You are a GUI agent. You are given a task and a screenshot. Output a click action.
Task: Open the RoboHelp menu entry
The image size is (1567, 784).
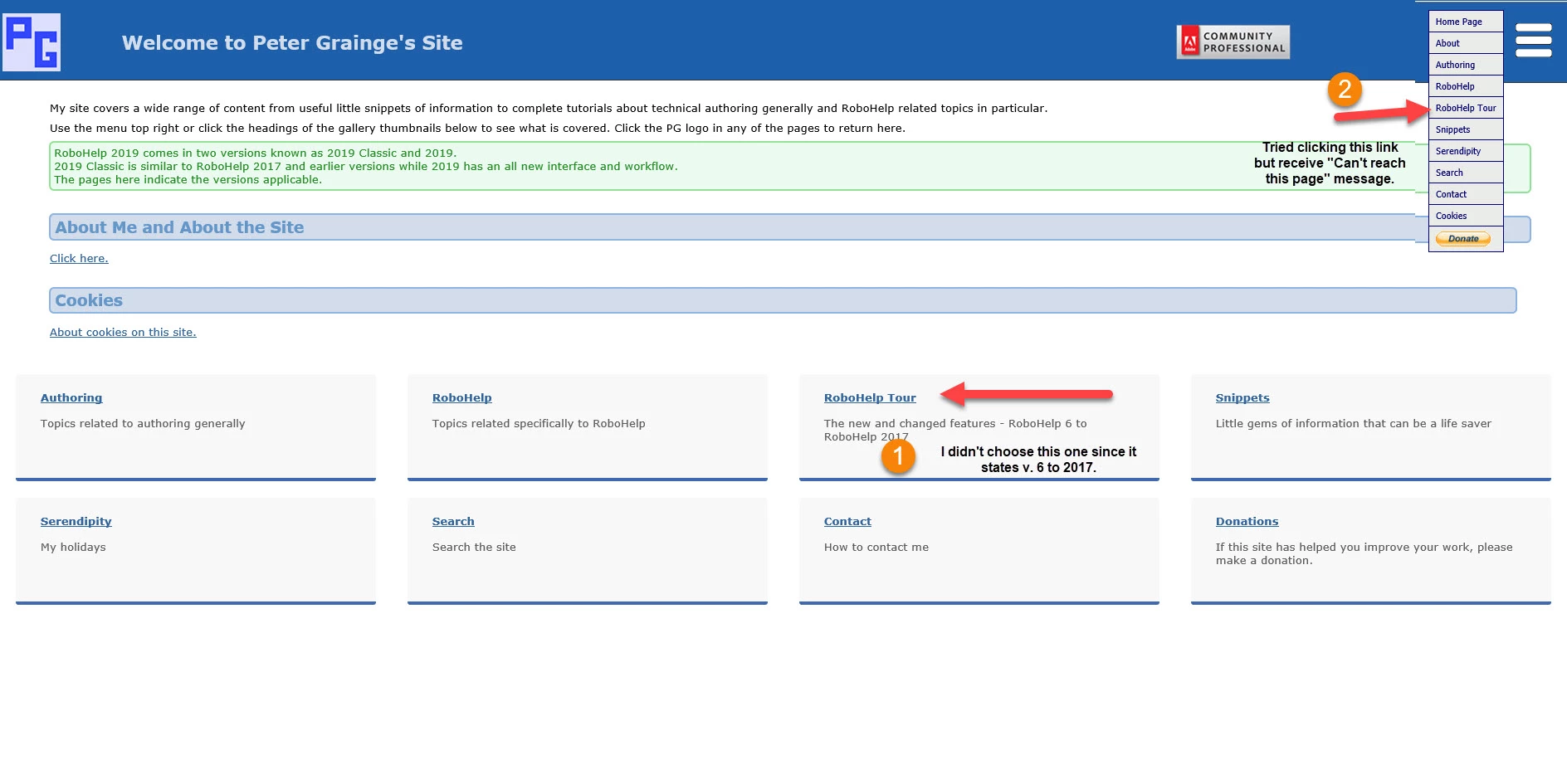click(x=1466, y=86)
